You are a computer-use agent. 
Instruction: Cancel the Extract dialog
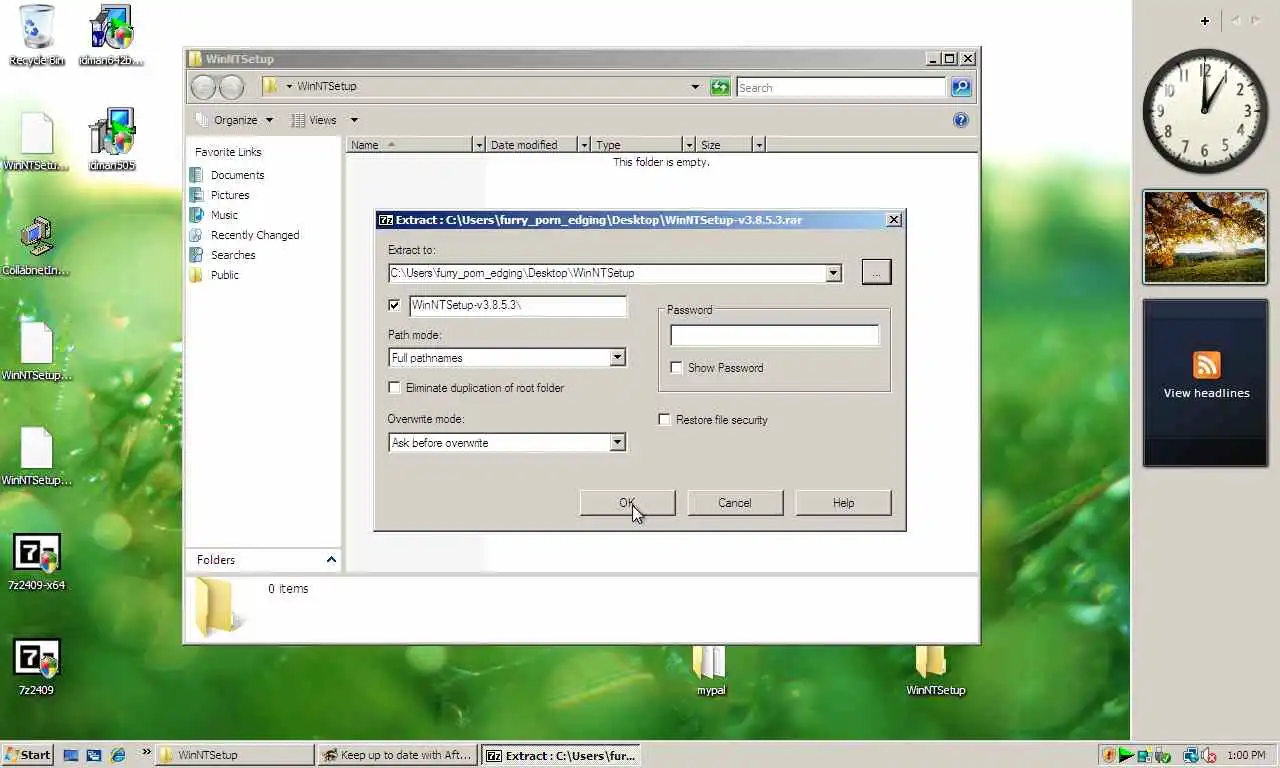(x=735, y=503)
